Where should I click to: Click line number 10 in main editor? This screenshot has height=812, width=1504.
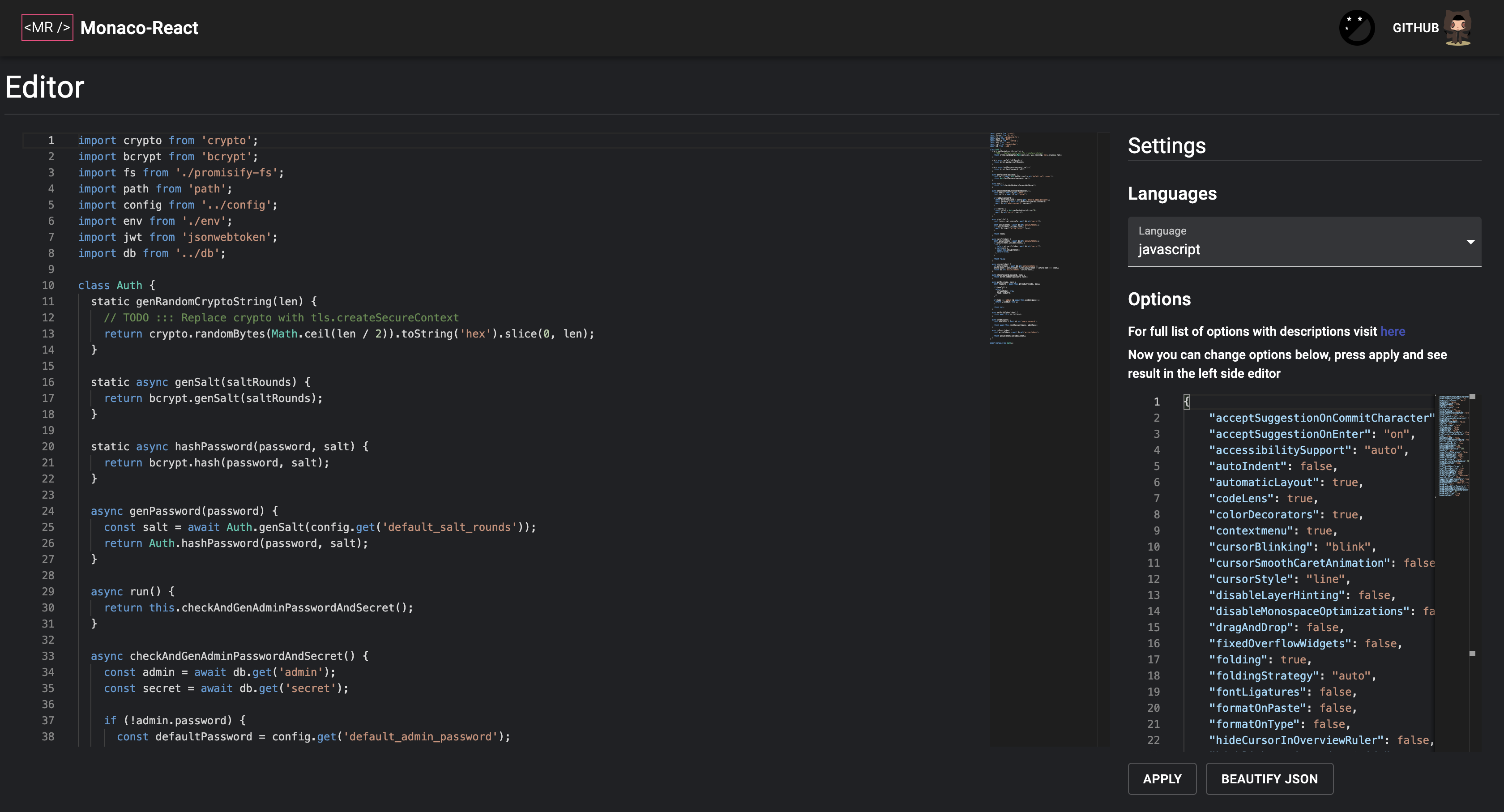[x=48, y=286]
